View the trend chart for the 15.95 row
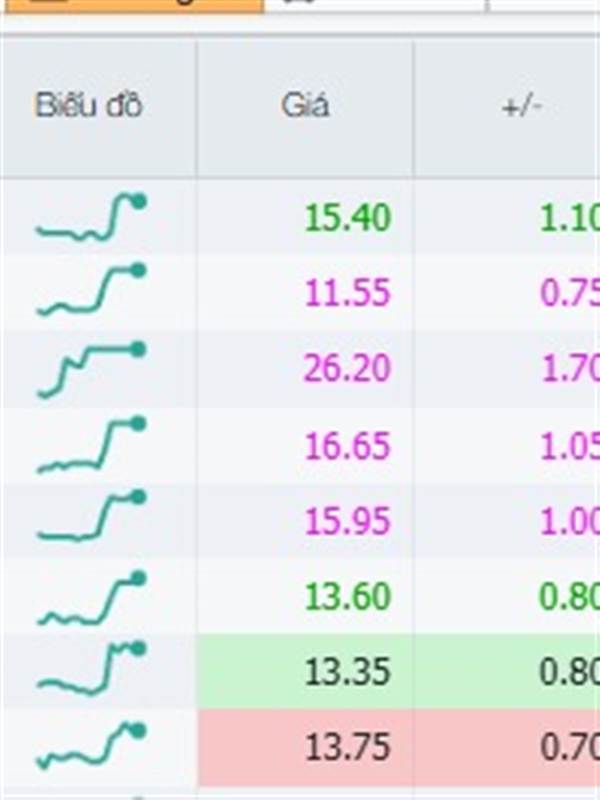Image resolution: width=600 pixels, height=800 pixels. (x=91, y=518)
